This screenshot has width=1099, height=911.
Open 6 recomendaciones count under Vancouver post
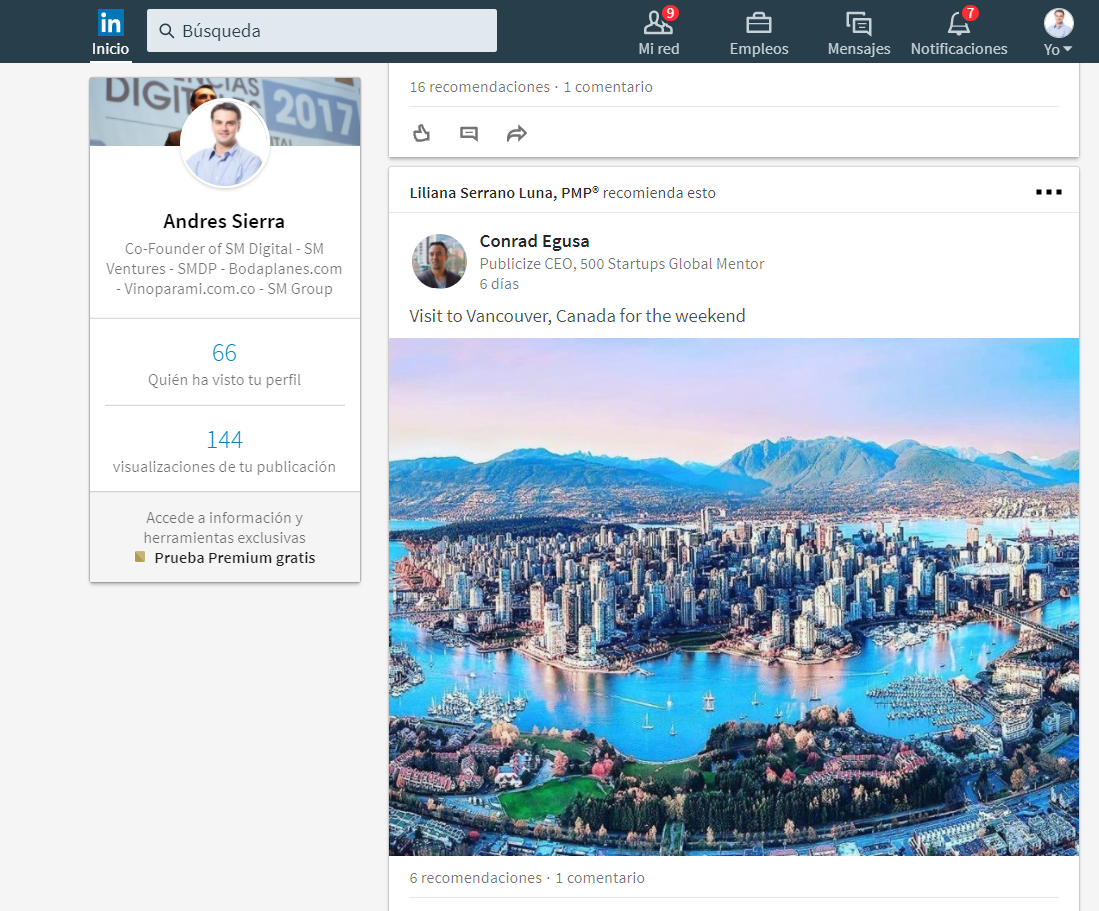475,878
